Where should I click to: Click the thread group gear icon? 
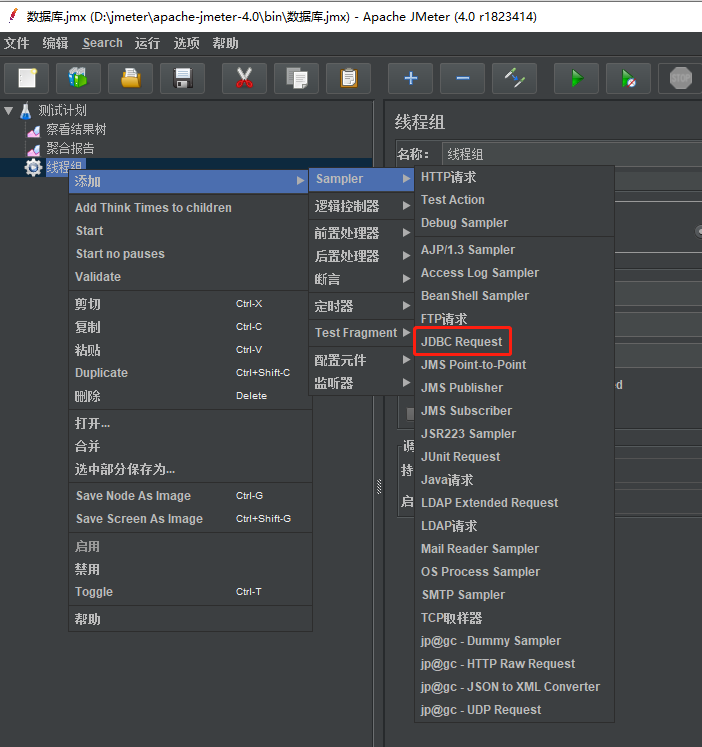33,167
